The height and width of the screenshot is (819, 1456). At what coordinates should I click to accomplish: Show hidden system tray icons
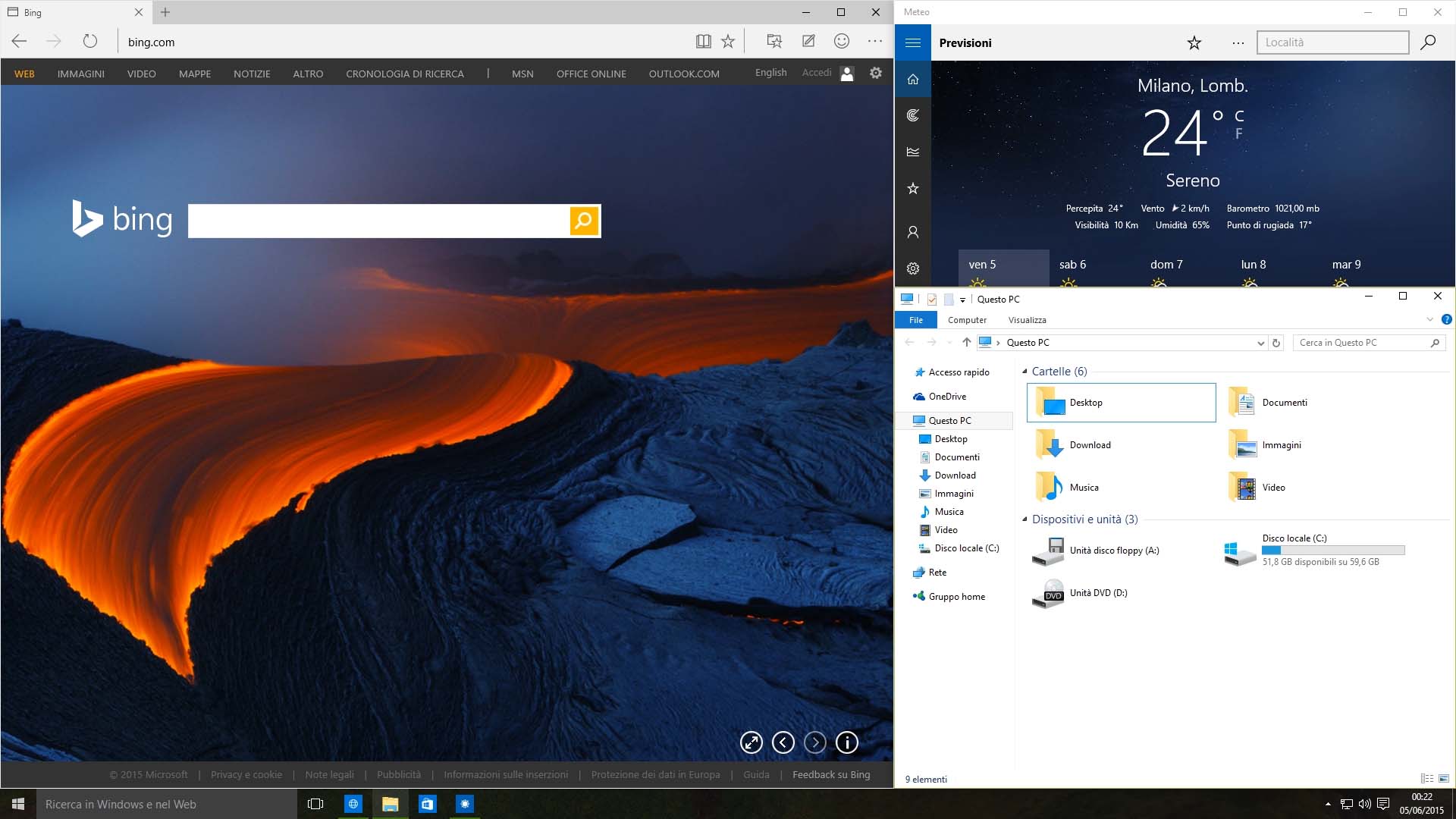[1328, 804]
